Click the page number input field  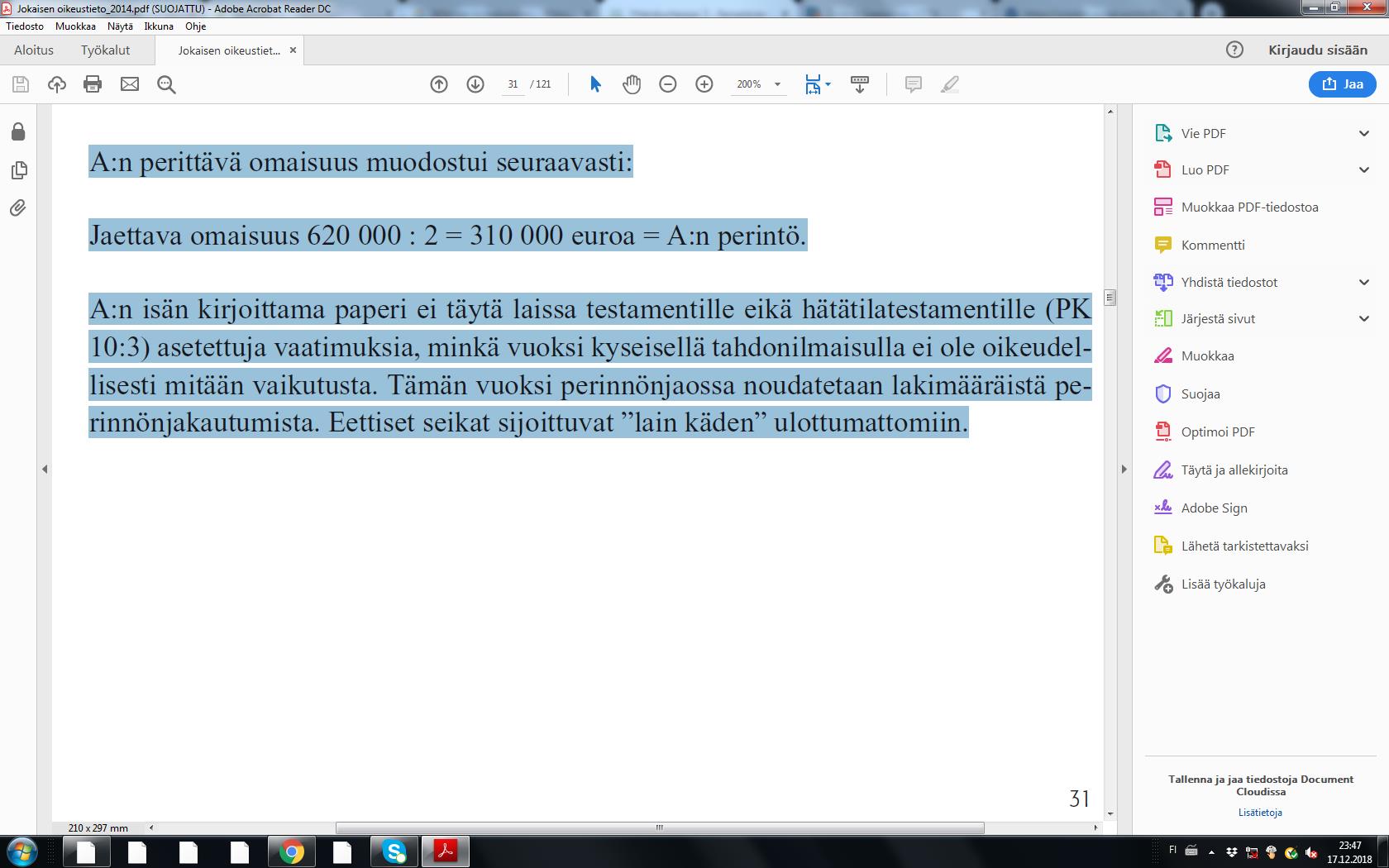(513, 84)
